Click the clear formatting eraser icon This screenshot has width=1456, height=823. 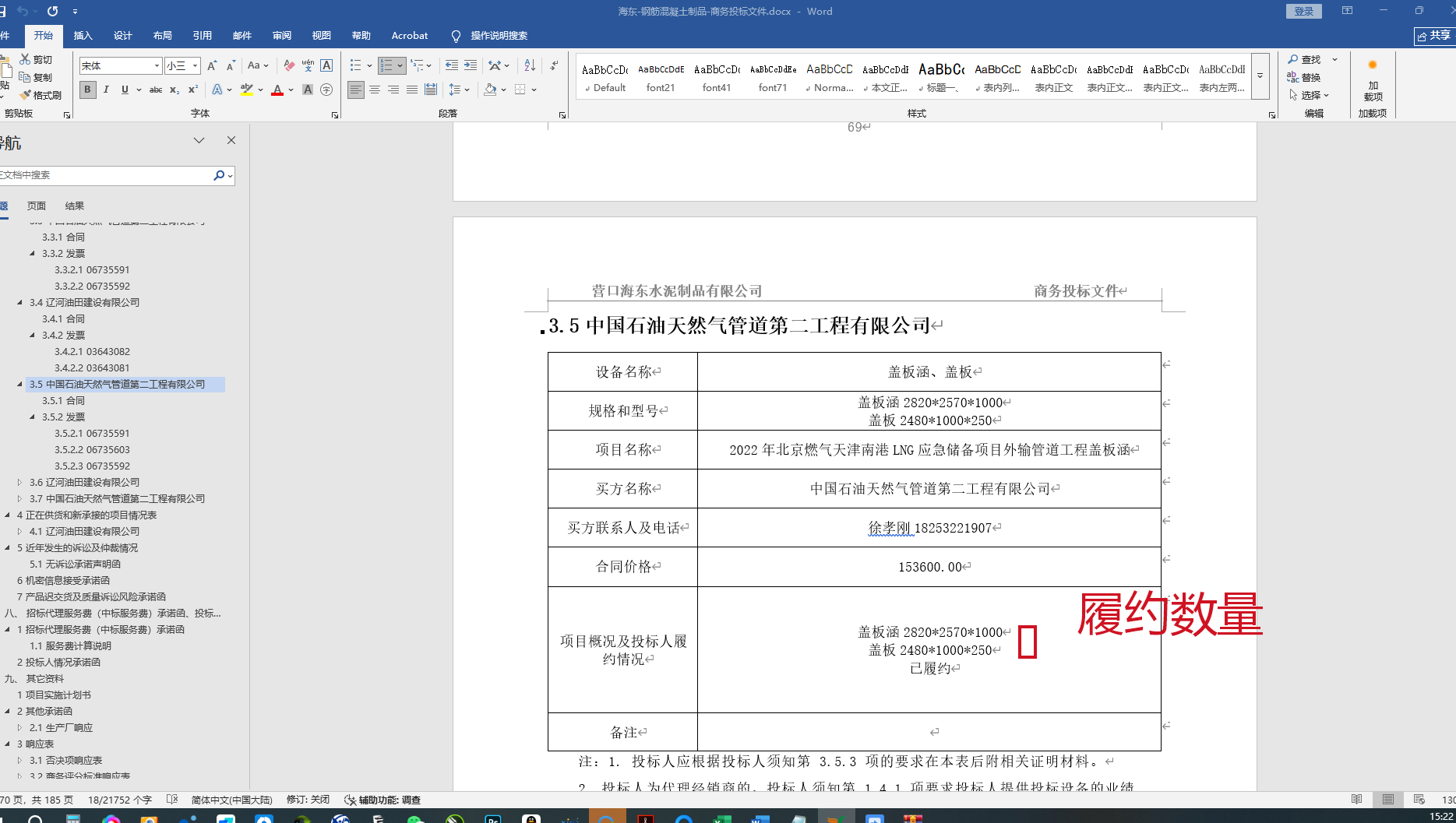[x=289, y=65]
